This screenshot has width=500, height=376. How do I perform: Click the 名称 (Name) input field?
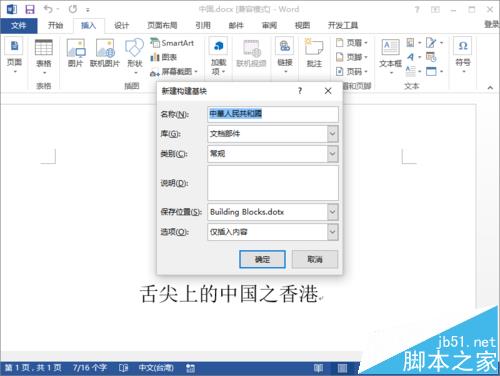pos(273,114)
